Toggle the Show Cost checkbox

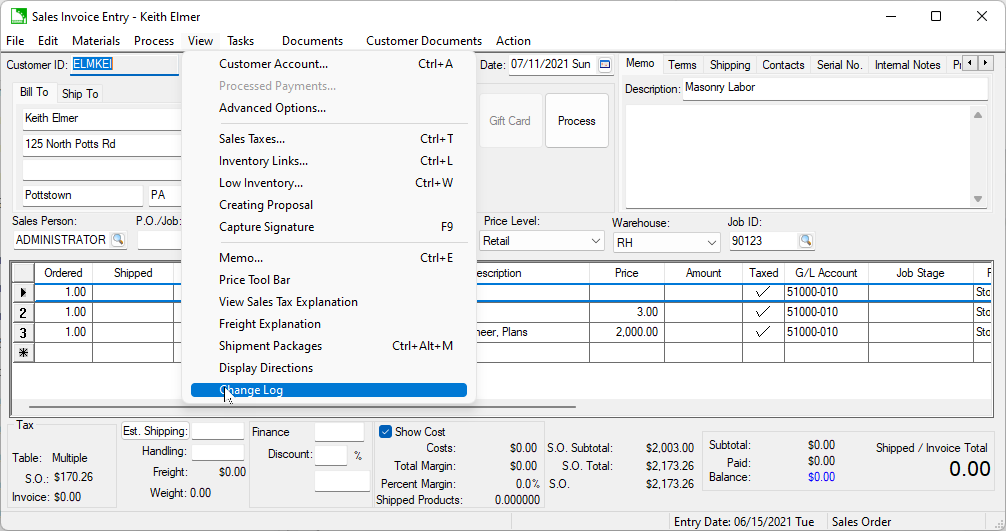pyautogui.click(x=386, y=432)
